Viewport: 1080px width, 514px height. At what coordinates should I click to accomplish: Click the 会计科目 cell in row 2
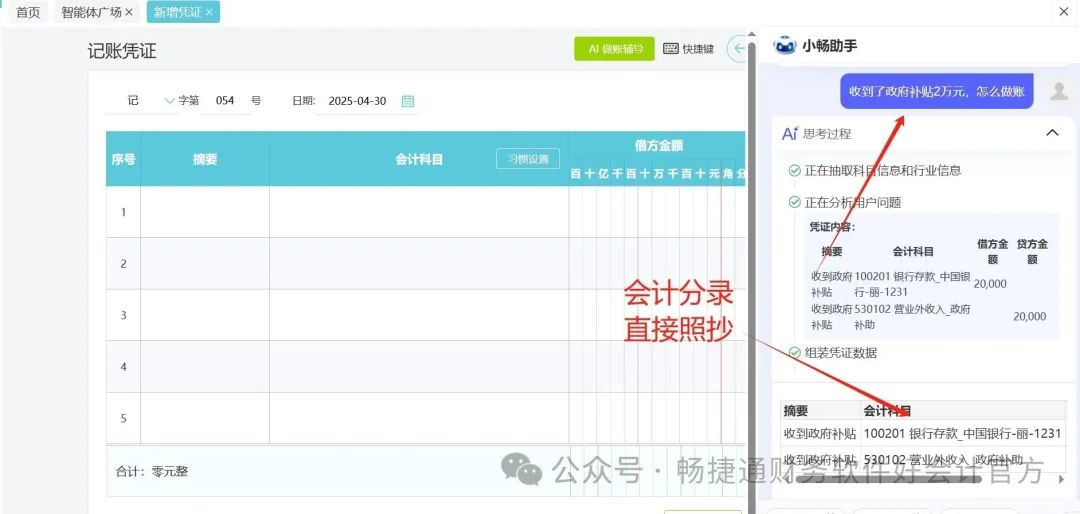(419, 263)
